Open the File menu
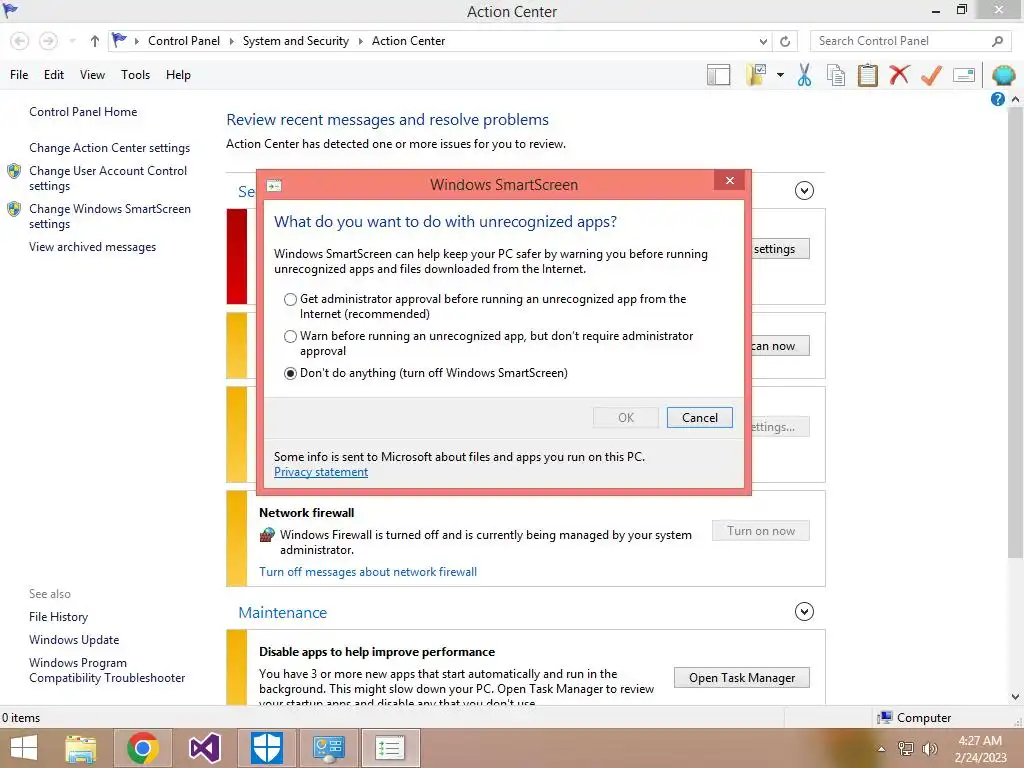1024x768 pixels. click(x=19, y=75)
